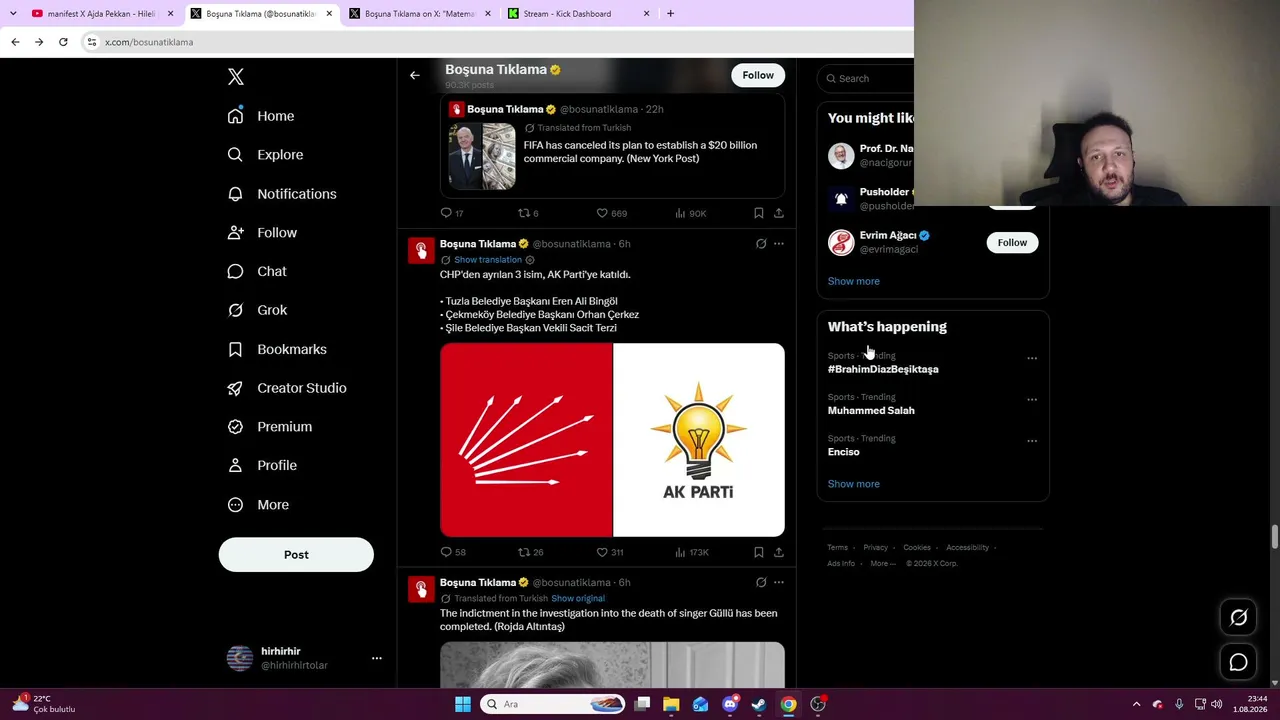Expand the More menu in sidebar

[x=258, y=505]
